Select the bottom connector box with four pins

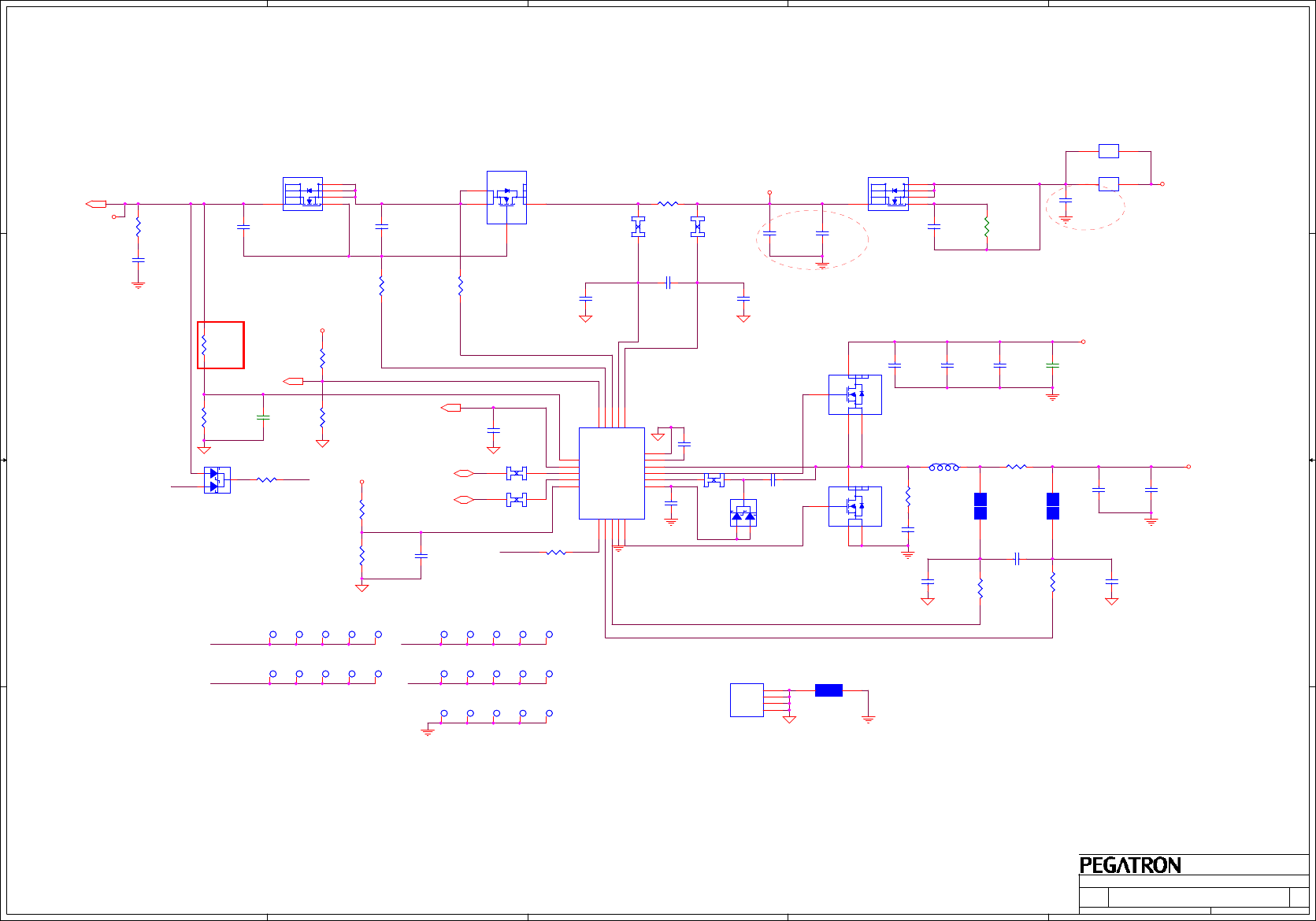click(747, 700)
